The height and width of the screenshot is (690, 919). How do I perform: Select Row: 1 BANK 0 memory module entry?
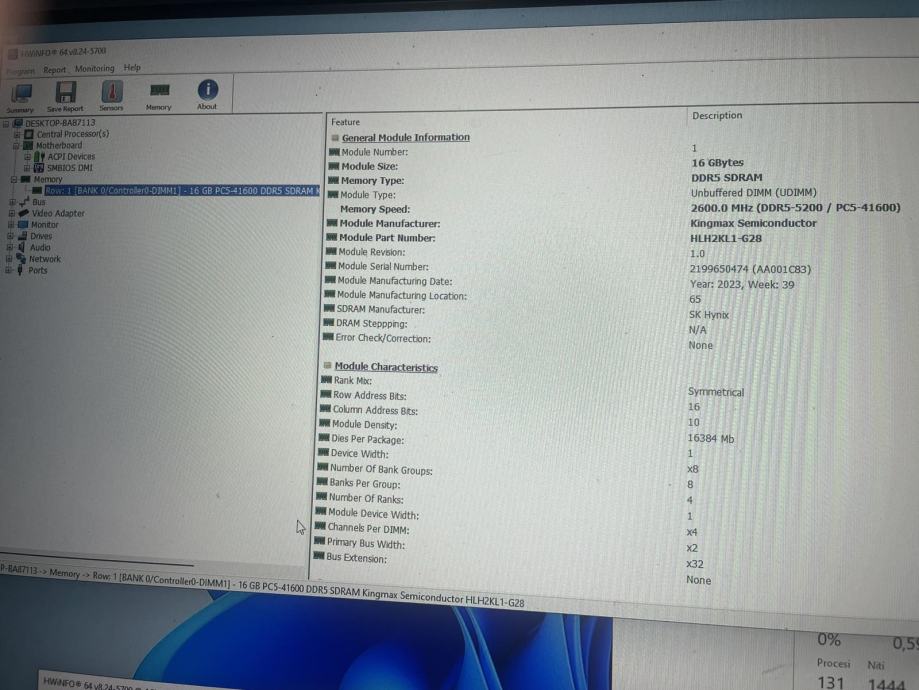click(182, 191)
